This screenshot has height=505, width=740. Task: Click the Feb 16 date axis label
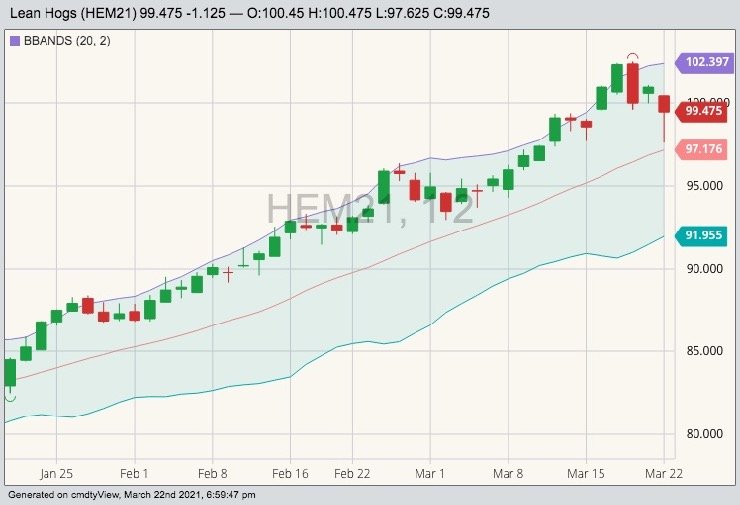[290, 473]
